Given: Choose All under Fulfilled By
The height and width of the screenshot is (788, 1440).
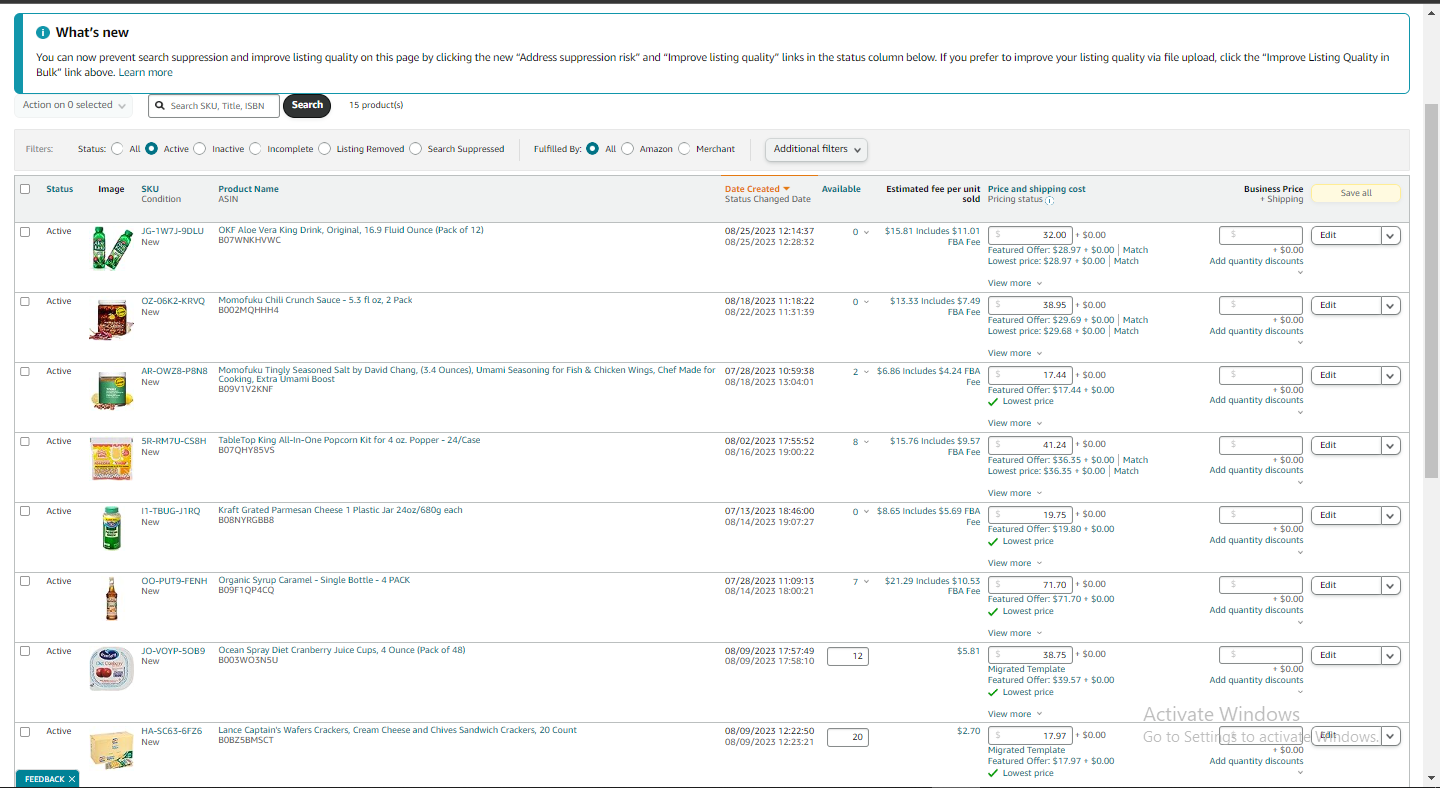Looking at the screenshot, I should [x=593, y=149].
